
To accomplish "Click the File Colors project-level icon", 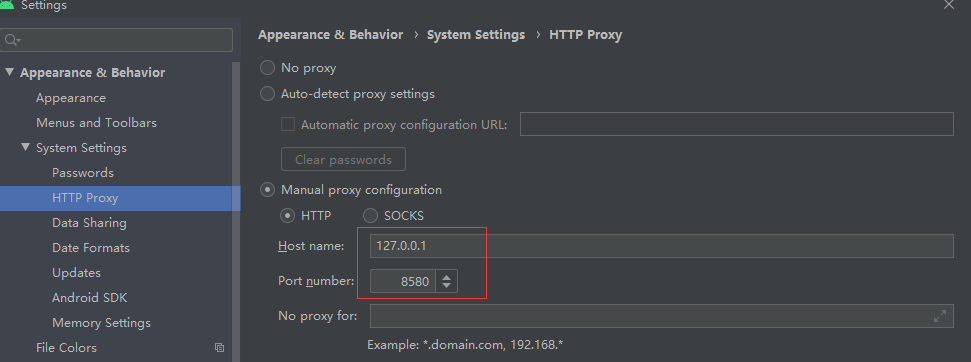I will click(219, 348).
